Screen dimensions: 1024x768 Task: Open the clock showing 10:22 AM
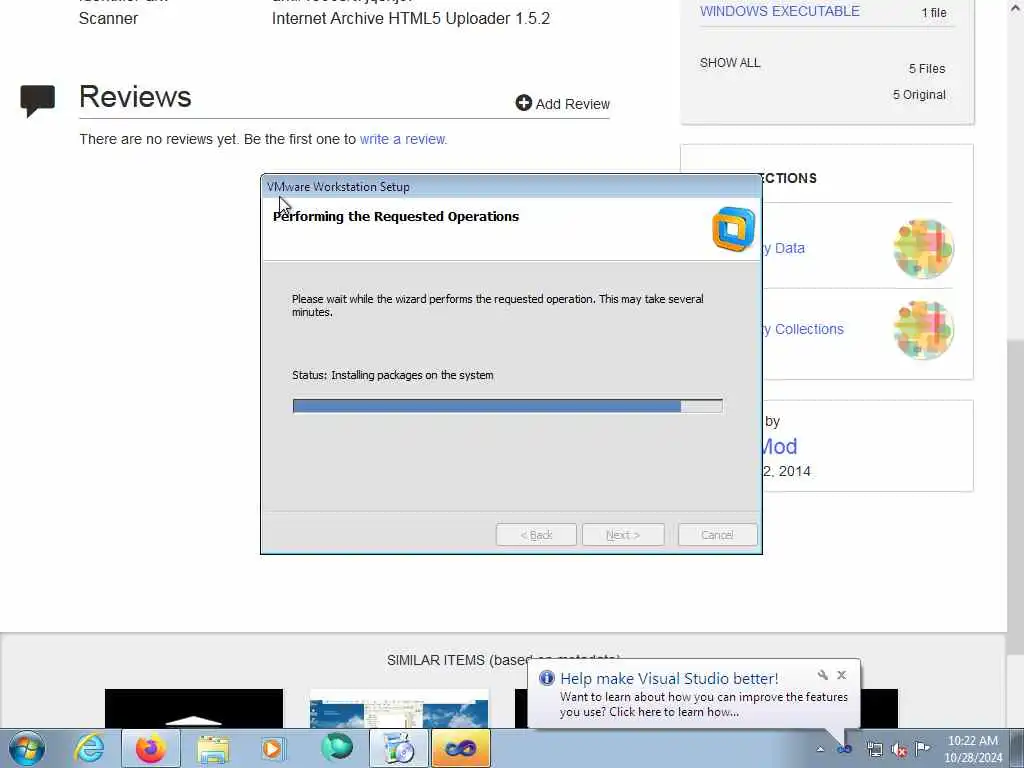click(972, 749)
